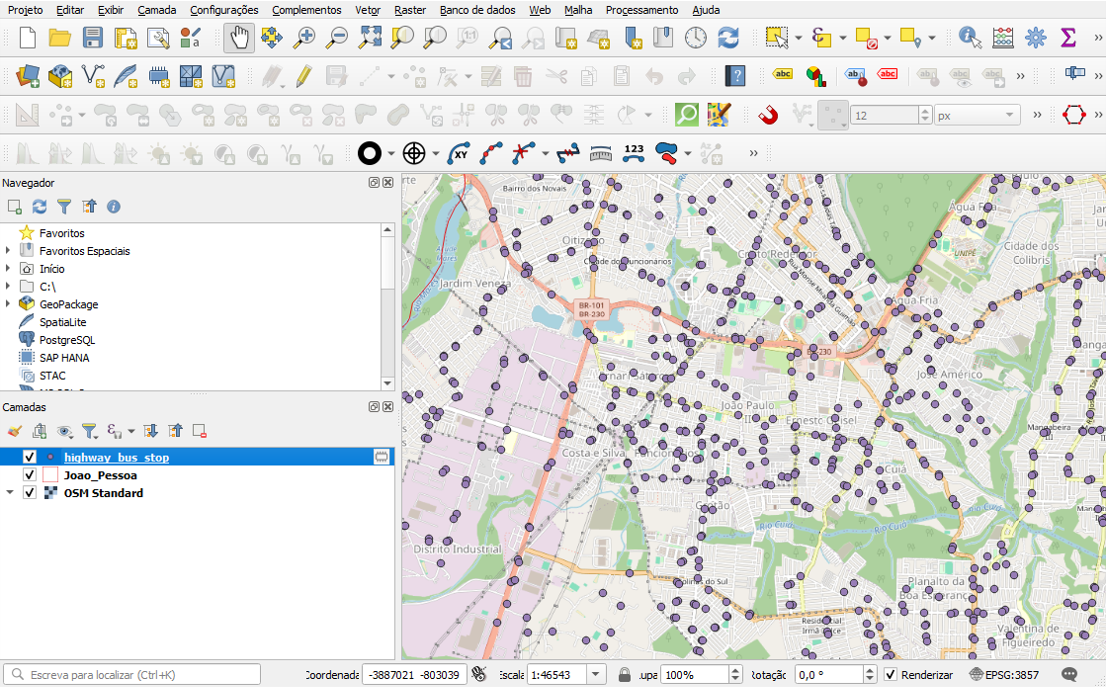Click the EPSG:3857 projection button
The height and width of the screenshot is (687, 1106).
1004,675
